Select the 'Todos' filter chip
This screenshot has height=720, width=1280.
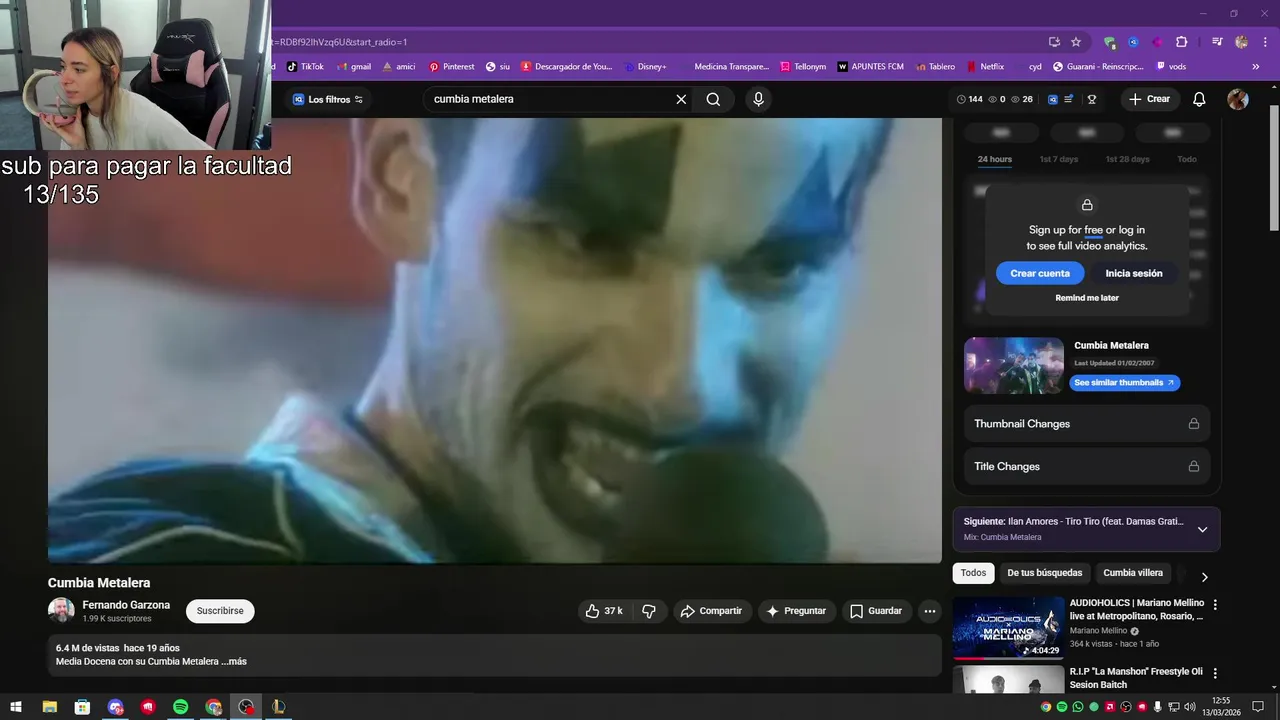(x=973, y=573)
